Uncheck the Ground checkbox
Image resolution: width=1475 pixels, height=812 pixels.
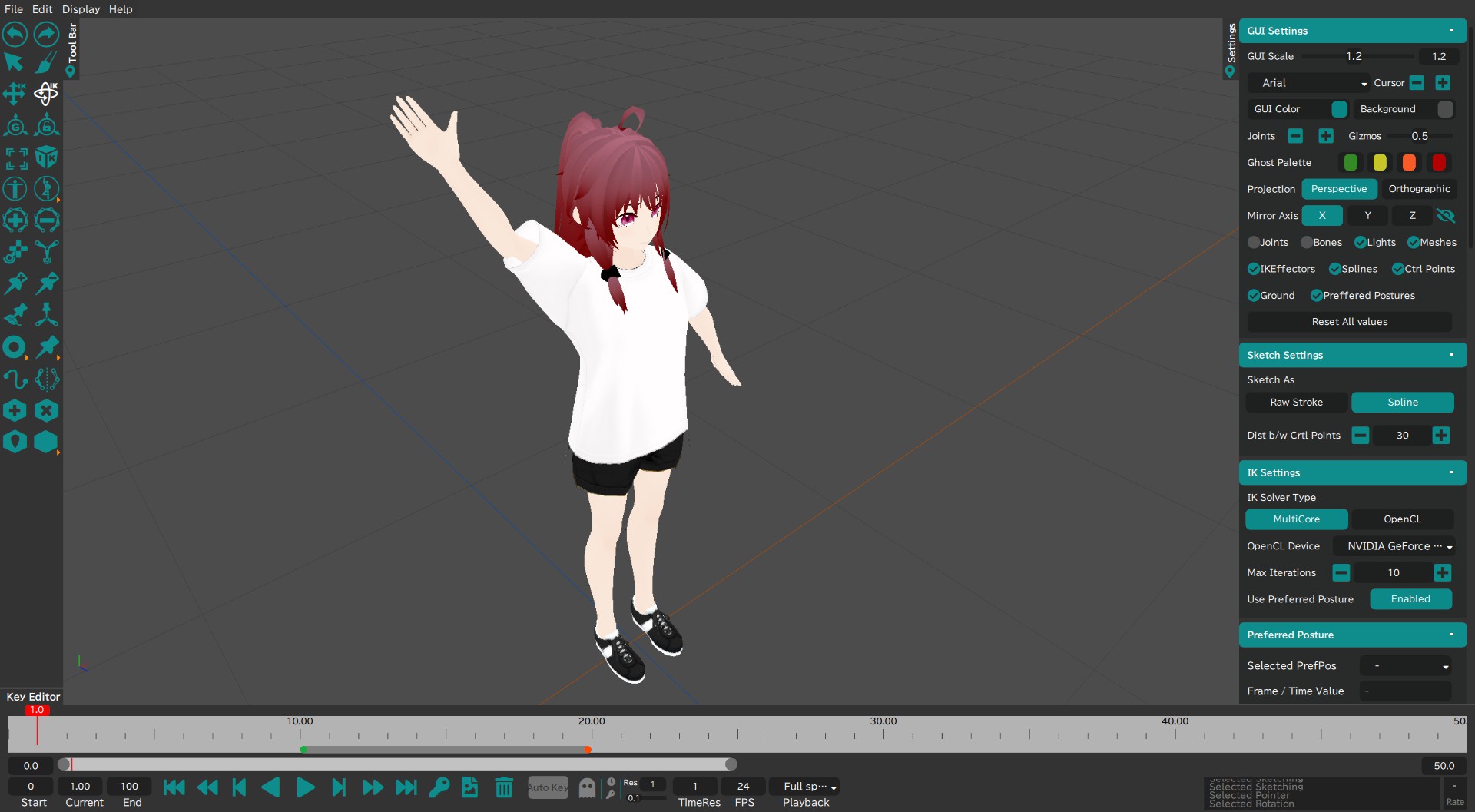tap(1254, 296)
